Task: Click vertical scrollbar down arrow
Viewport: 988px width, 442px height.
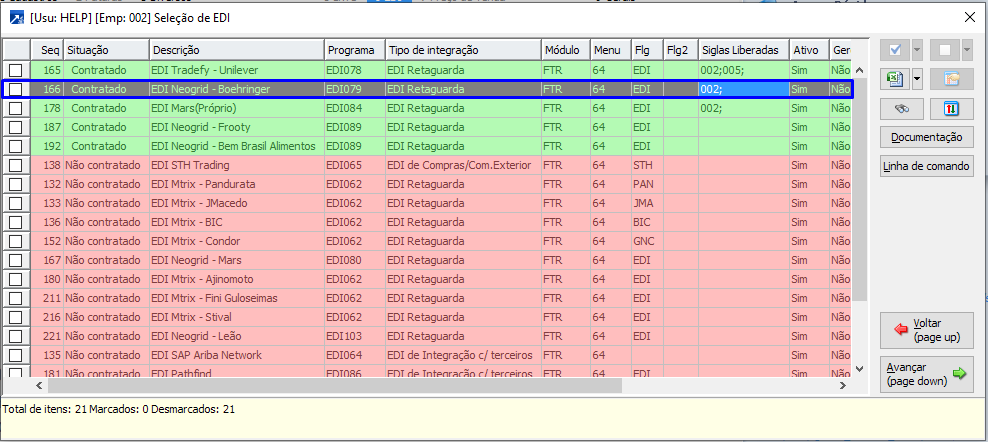Action: [x=860, y=368]
